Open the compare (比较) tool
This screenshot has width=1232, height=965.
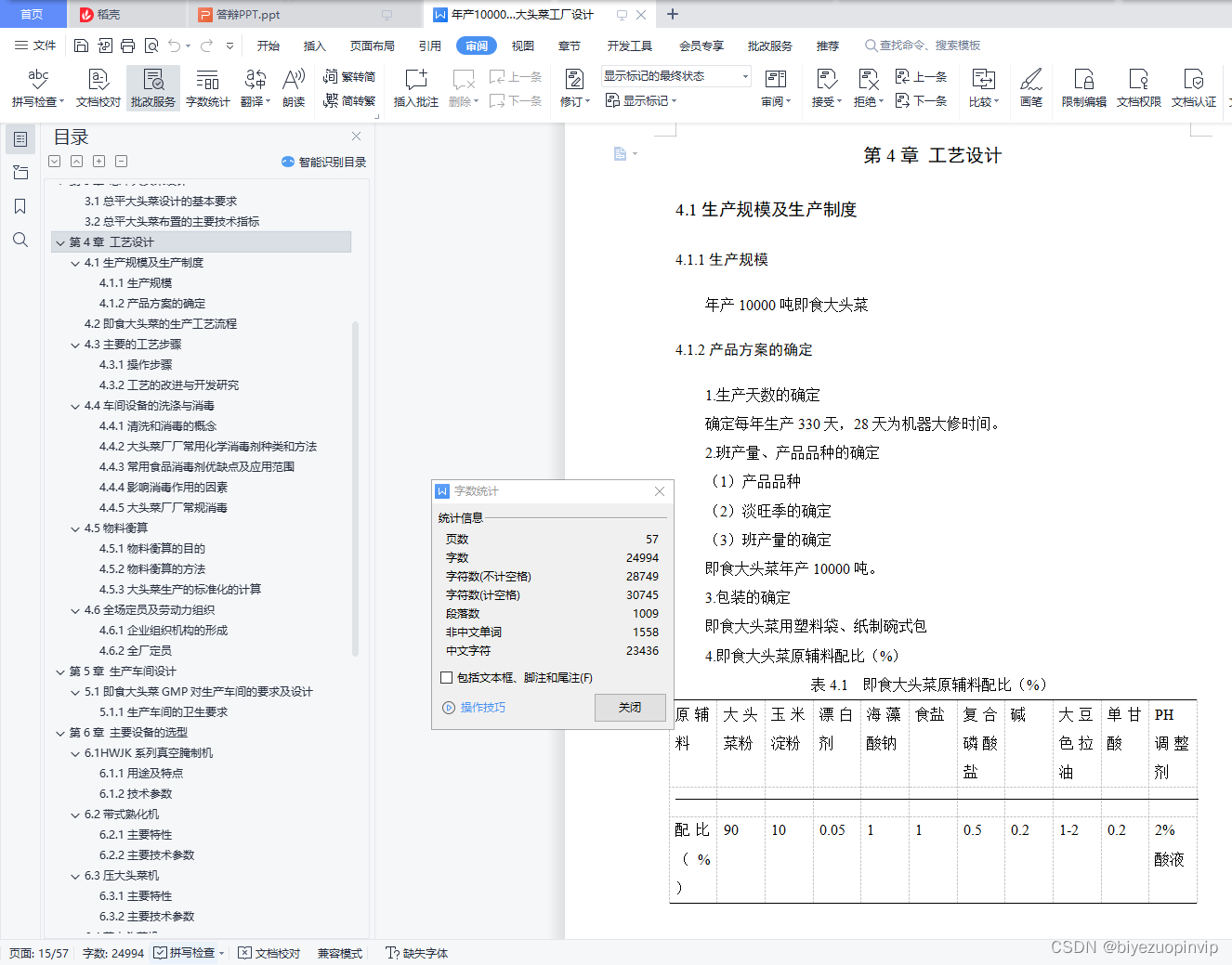(x=983, y=88)
